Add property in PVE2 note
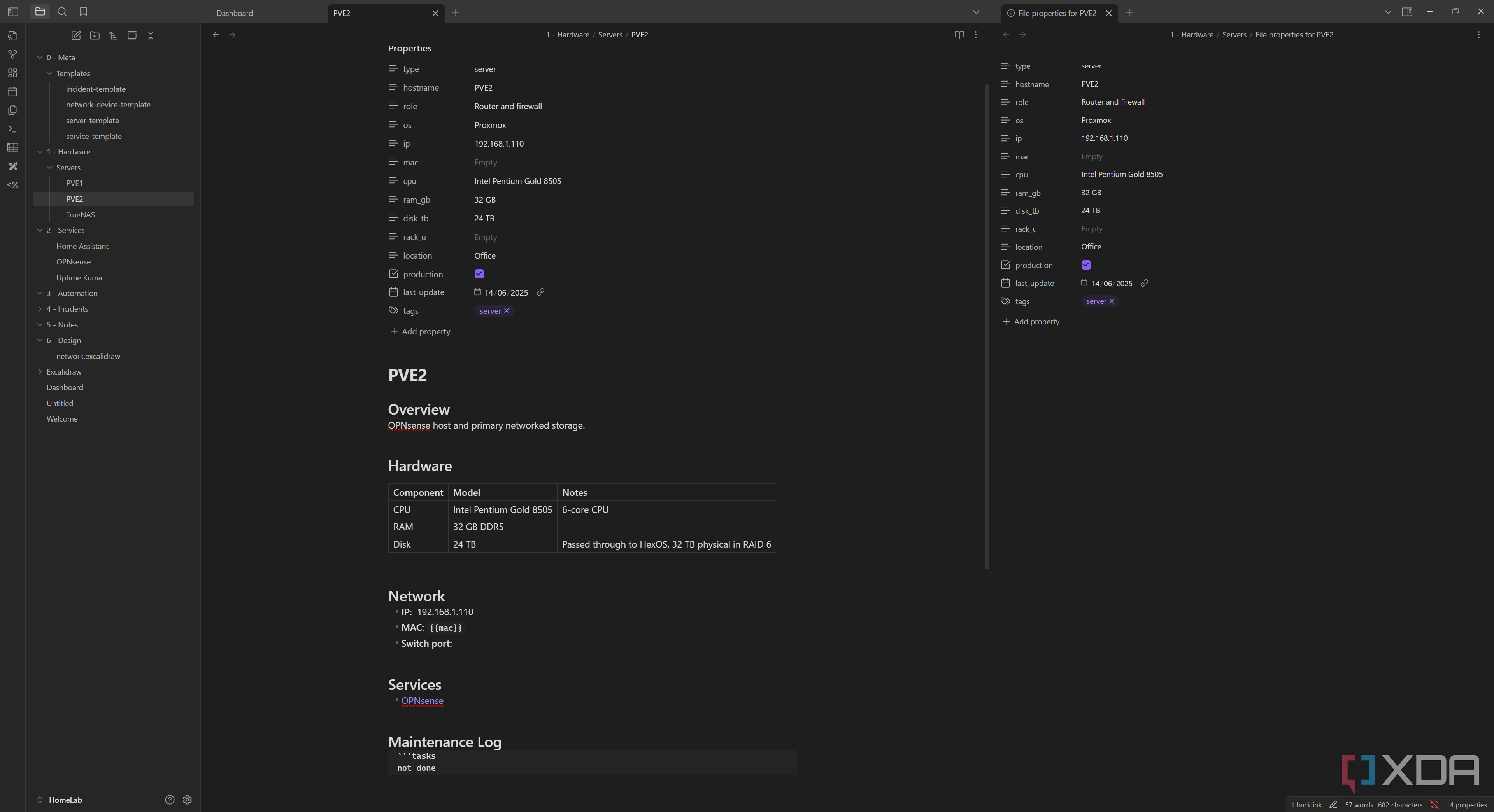This screenshot has width=1494, height=812. (x=421, y=331)
